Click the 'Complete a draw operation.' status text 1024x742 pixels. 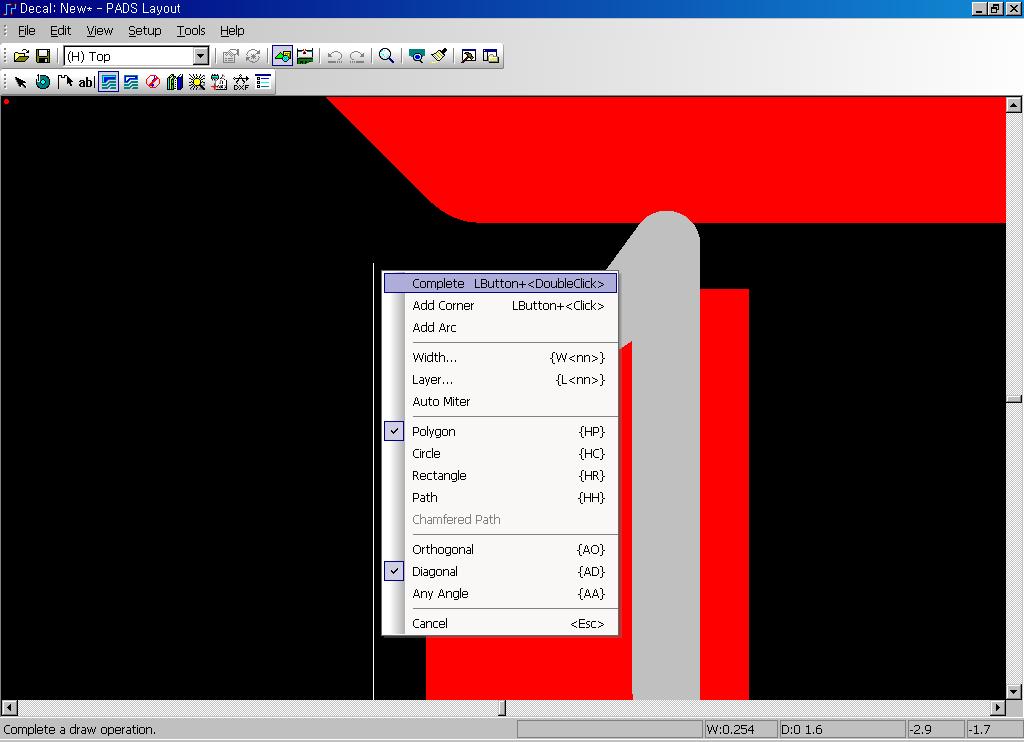(x=80, y=730)
